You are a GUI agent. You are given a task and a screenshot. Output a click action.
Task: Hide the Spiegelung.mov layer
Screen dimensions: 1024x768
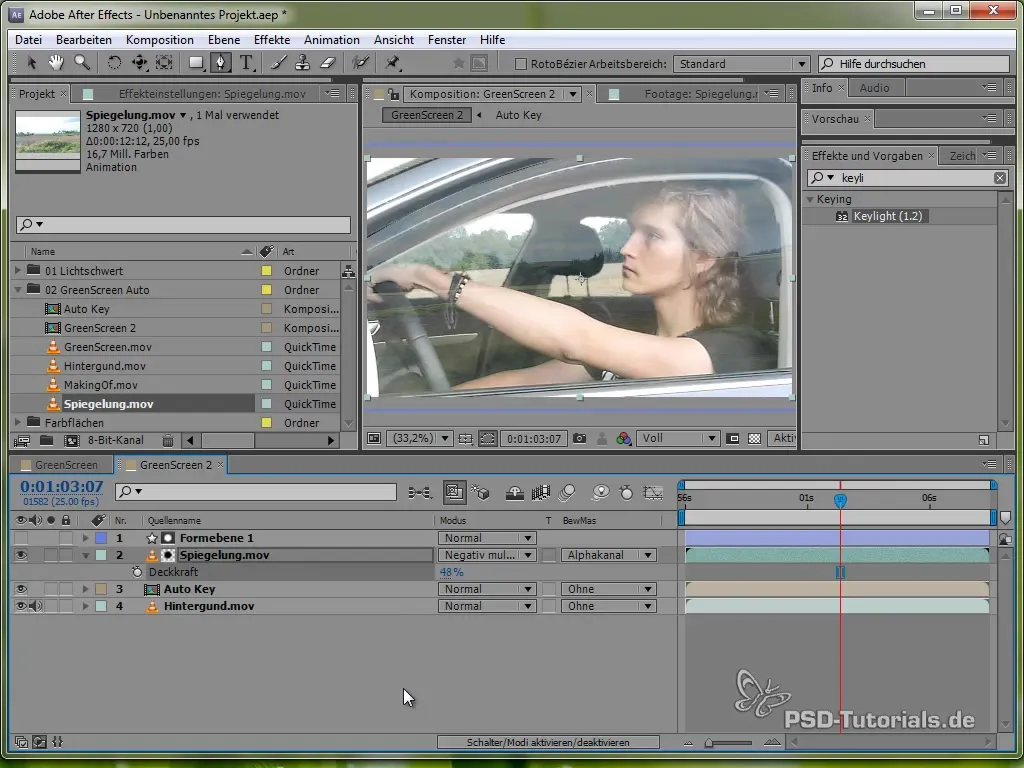21,555
